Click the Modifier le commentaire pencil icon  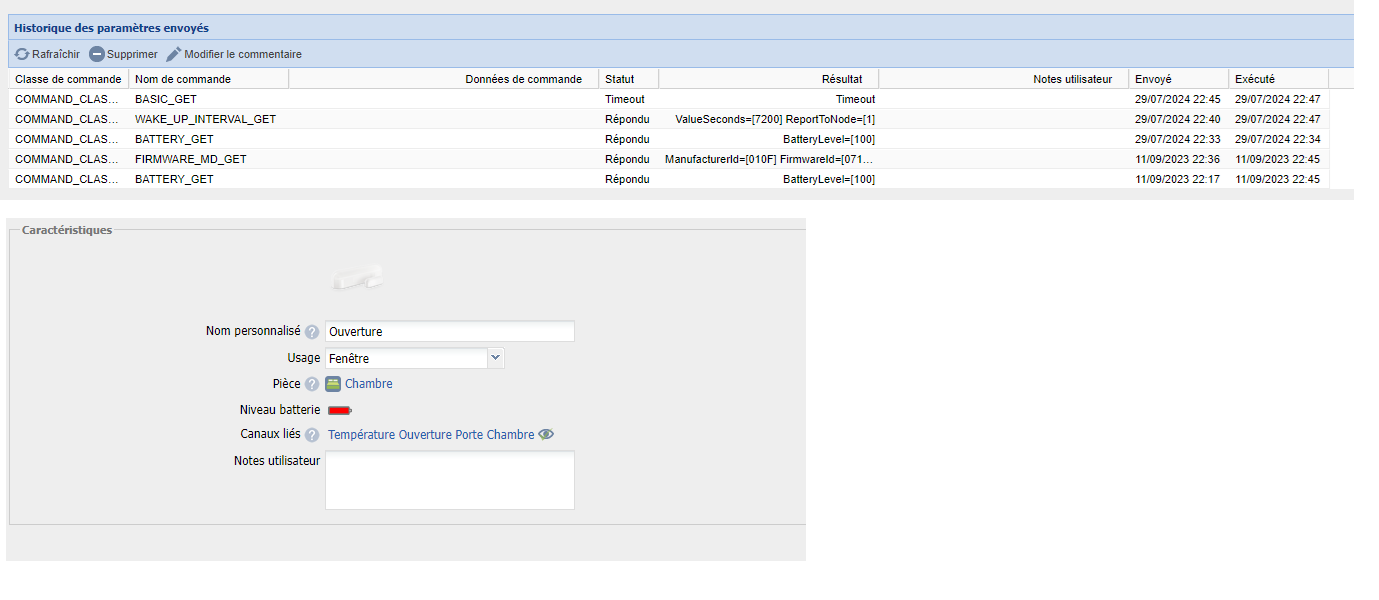[x=174, y=54]
